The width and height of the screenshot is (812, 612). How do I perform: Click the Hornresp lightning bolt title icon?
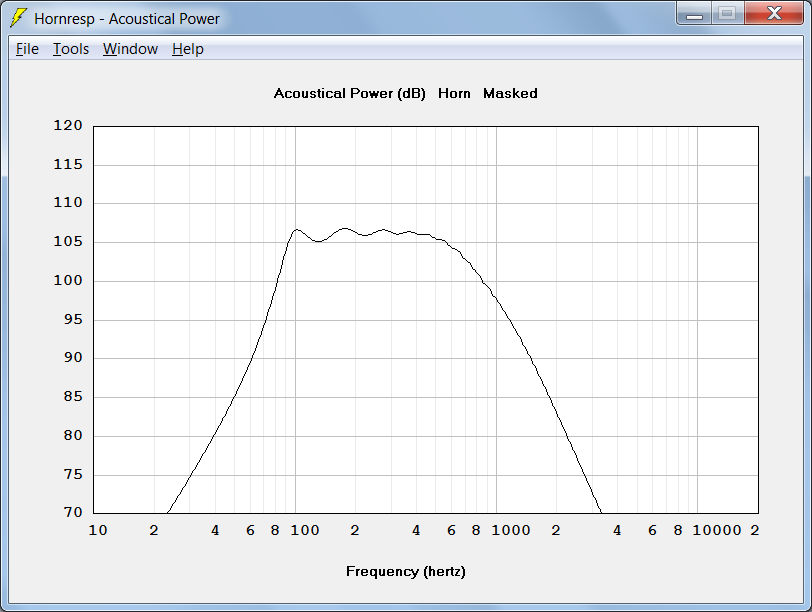coord(18,18)
